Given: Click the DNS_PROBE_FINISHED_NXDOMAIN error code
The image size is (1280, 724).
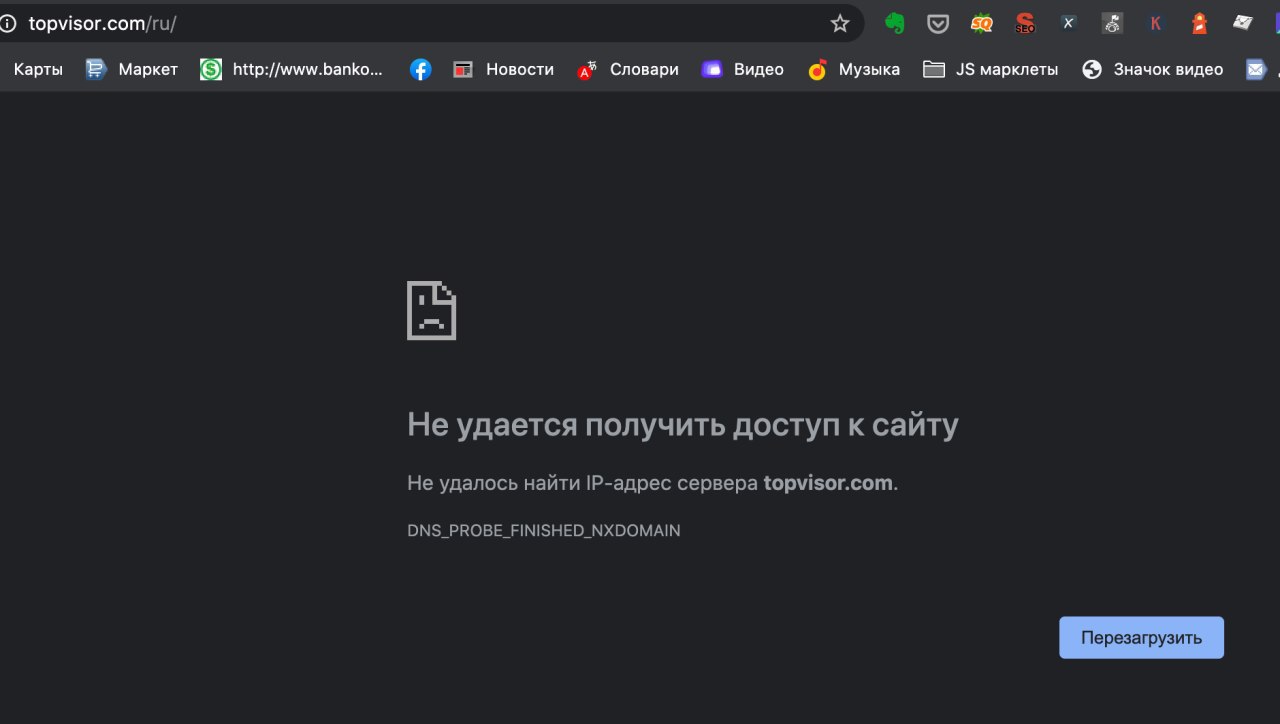Looking at the screenshot, I should [x=544, y=531].
